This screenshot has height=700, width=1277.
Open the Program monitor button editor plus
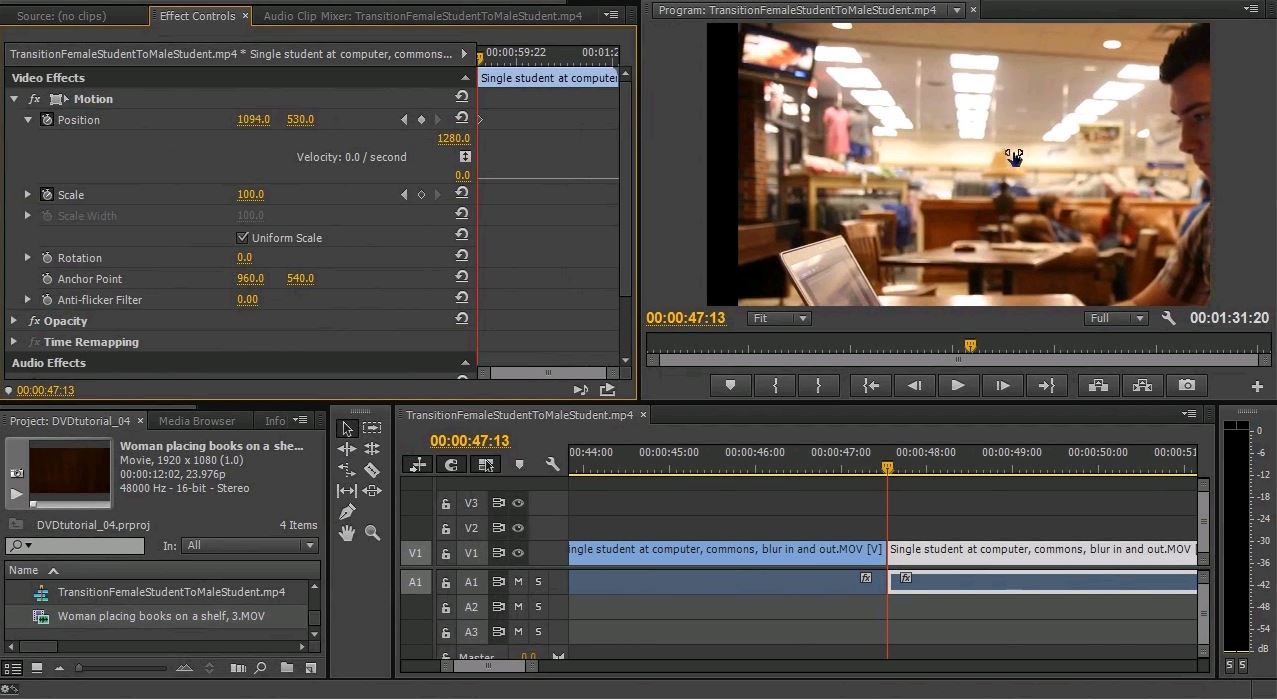(x=1257, y=386)
